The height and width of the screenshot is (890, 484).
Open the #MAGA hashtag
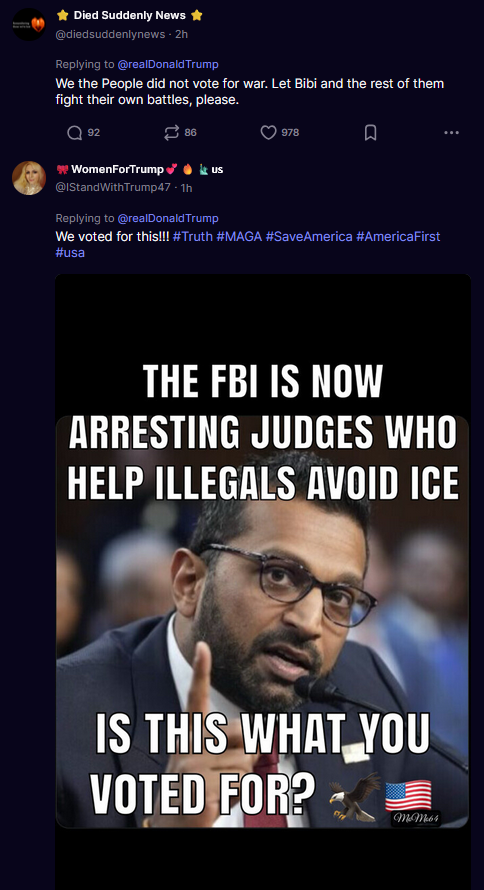click(x=239, y=236)
